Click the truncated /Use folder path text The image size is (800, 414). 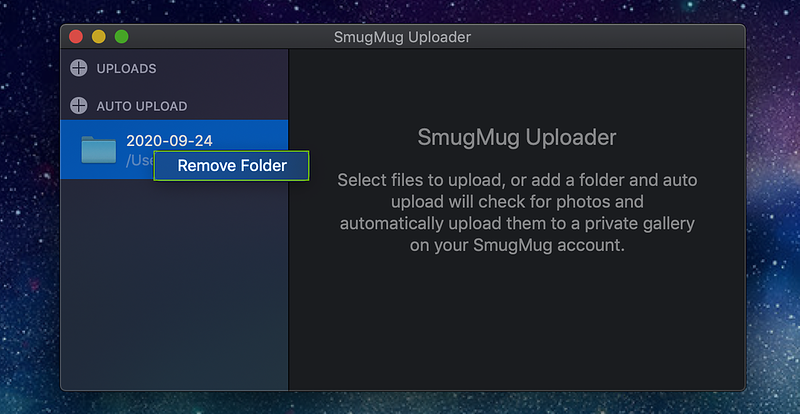tap(140, 160)
